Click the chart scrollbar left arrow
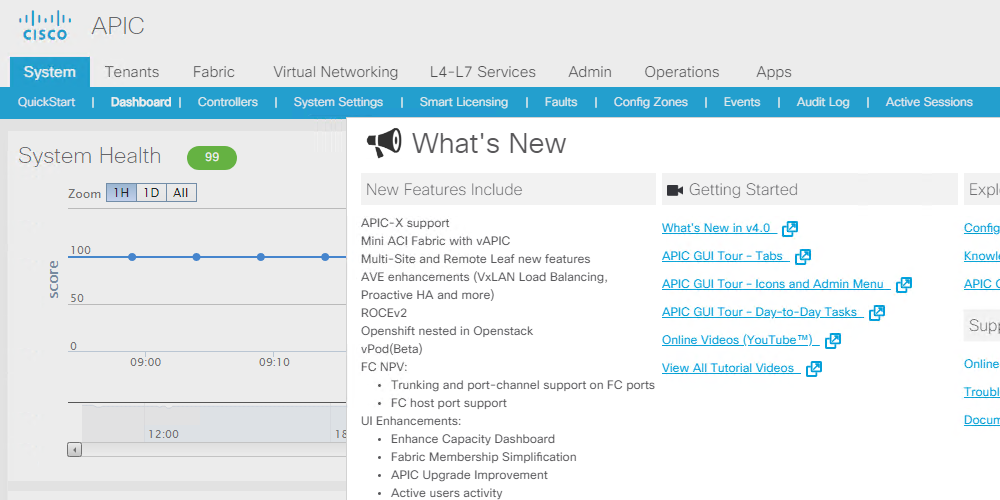Screen dimensions: 1000x500 coord(75,450)
